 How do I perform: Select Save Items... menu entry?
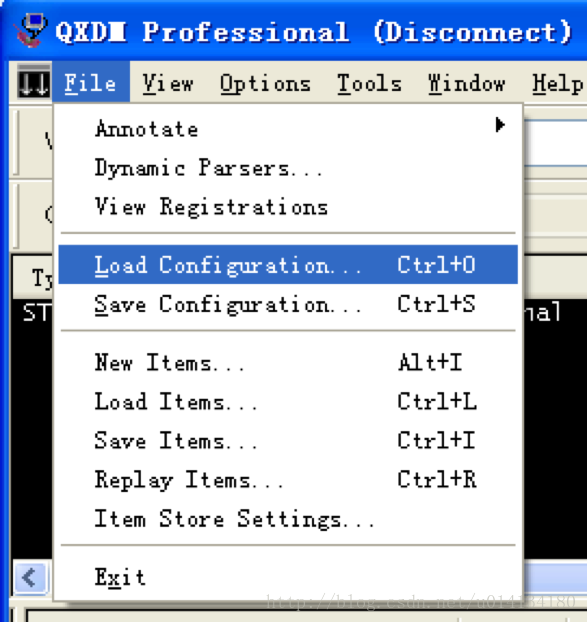pyautogui.click(x=288, y=440)
